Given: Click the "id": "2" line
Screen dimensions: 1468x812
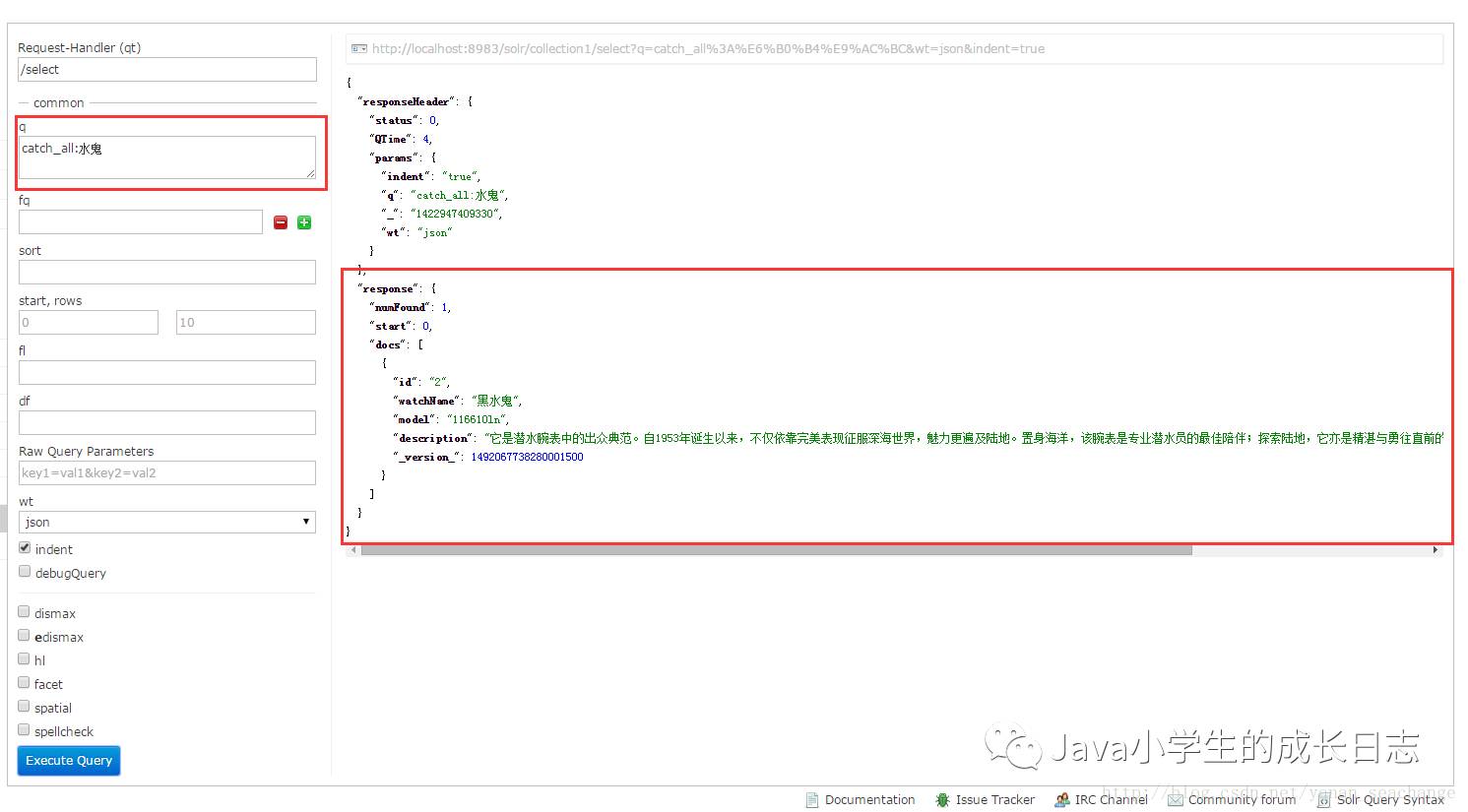Looking at the screenshot, I should [x=421, y=382].
